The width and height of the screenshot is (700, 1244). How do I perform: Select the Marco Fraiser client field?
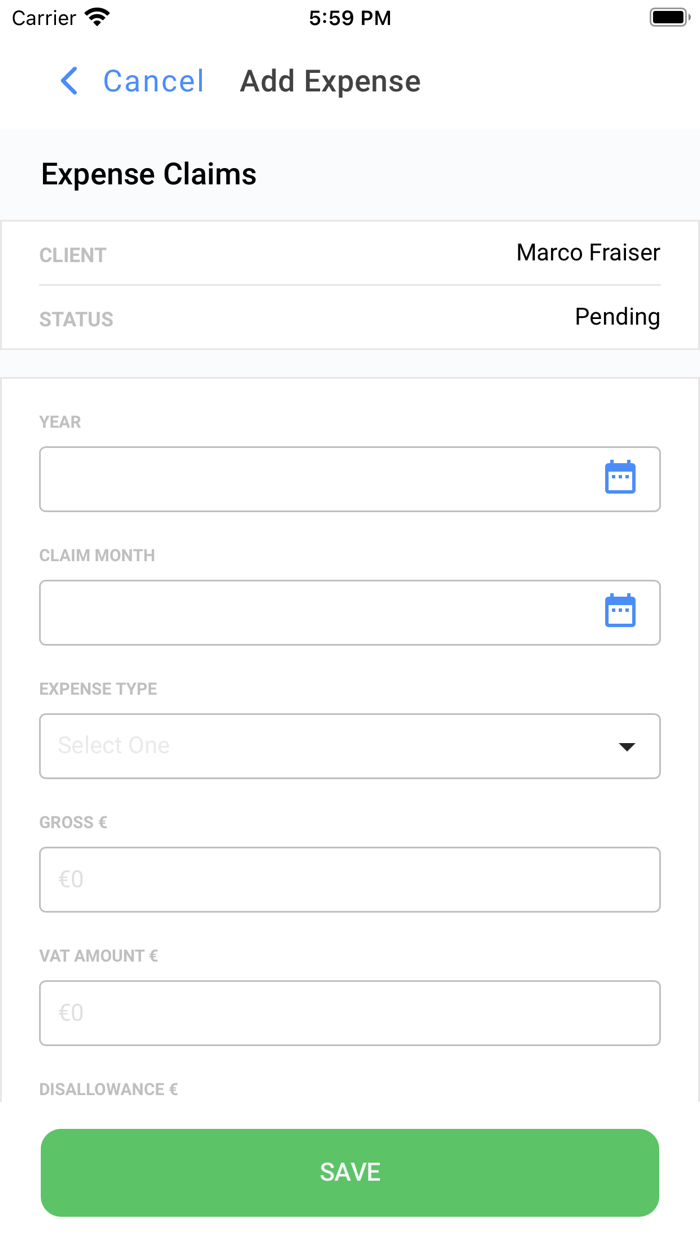(588, 252)
